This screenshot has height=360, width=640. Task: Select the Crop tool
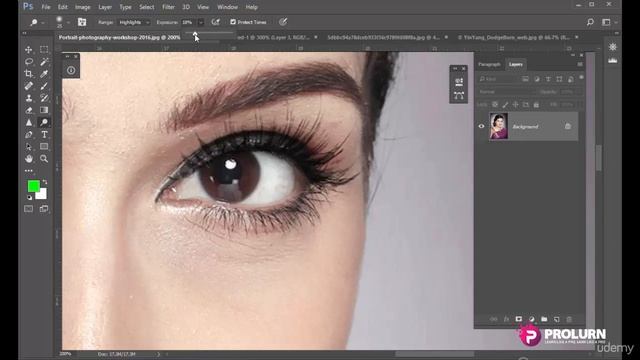click(x=29, y=74)
